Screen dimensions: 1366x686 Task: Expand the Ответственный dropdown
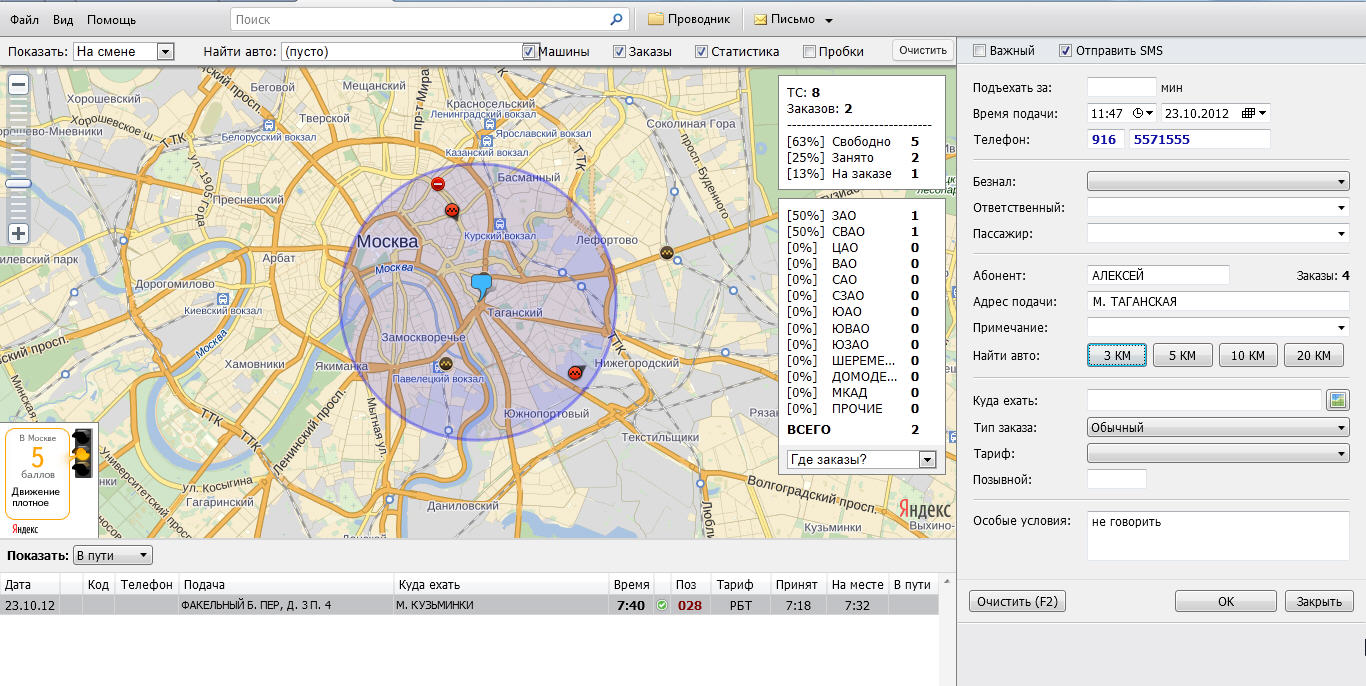[x=1218, y=207]
